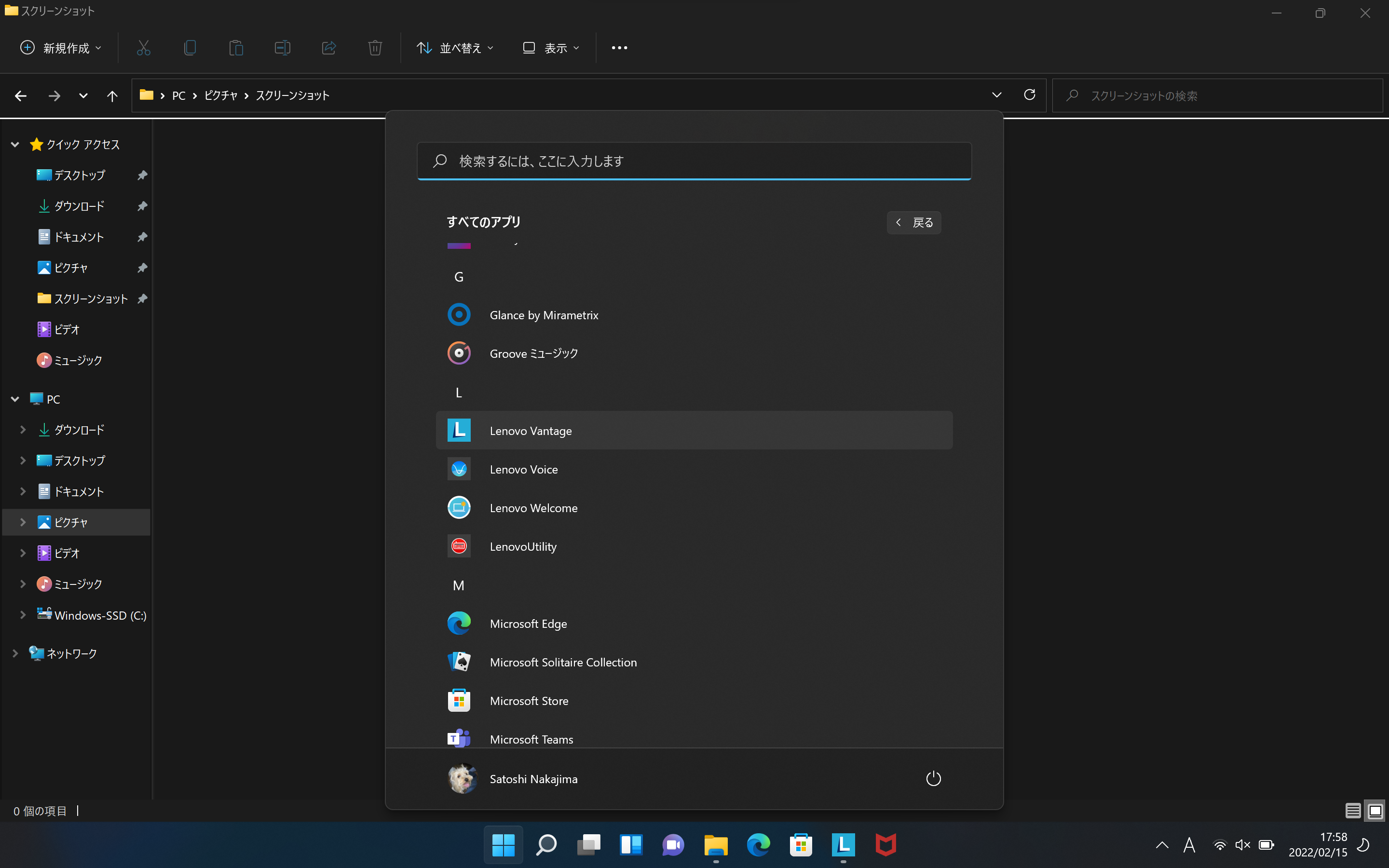Collapse the PC tree node
The height and width of the screenshot is (868, 1389).
15,398
